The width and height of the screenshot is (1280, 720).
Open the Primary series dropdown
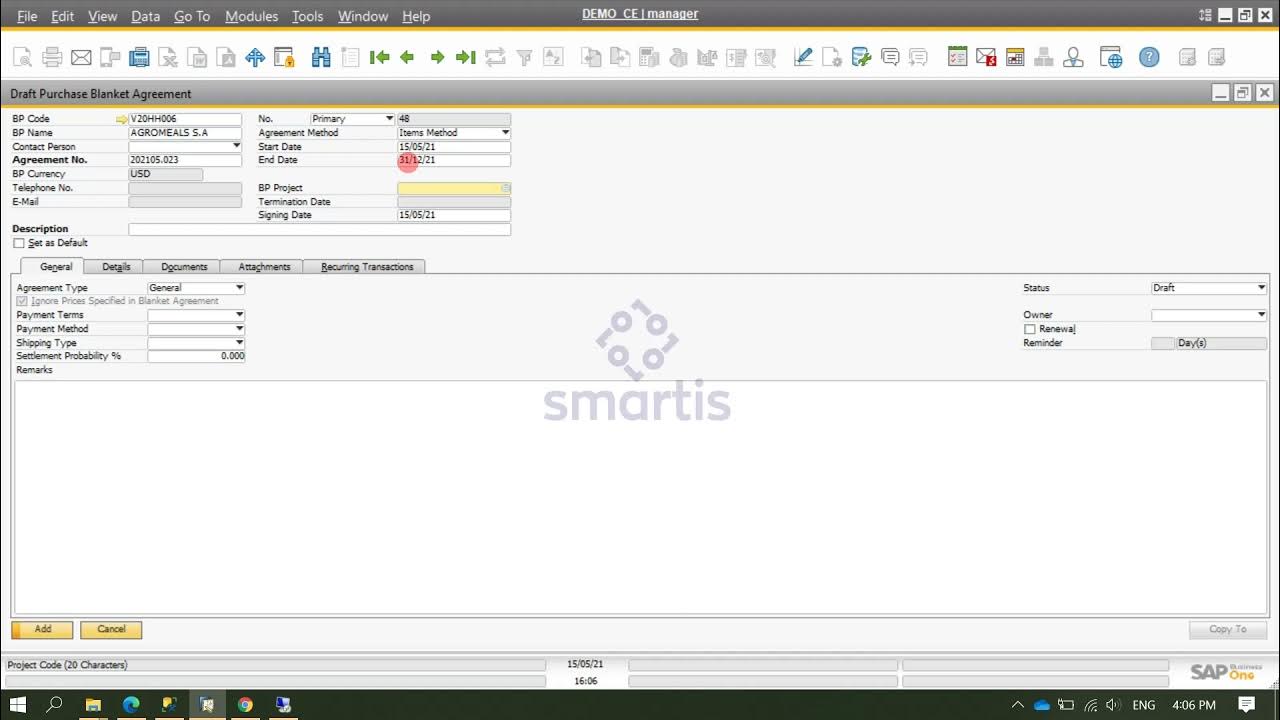pyautogui.click(x=389, y=119)
